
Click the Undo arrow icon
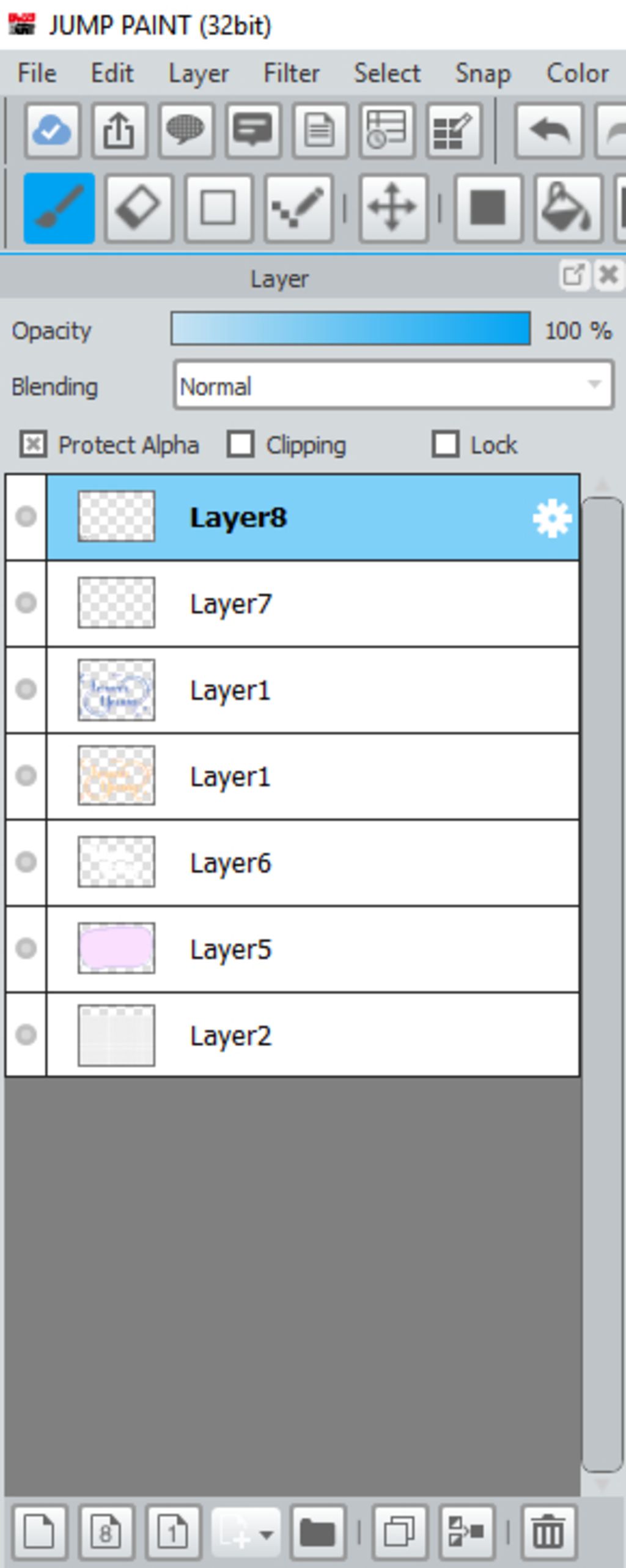(x=548, y=131)
